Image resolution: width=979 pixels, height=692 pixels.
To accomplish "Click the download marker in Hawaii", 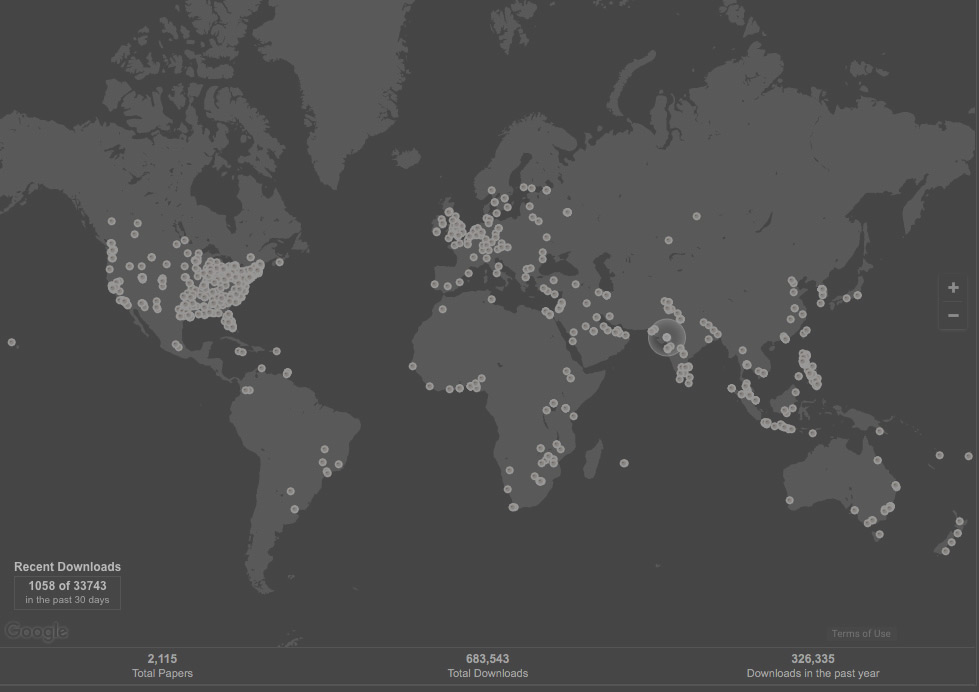I will 12,342.
